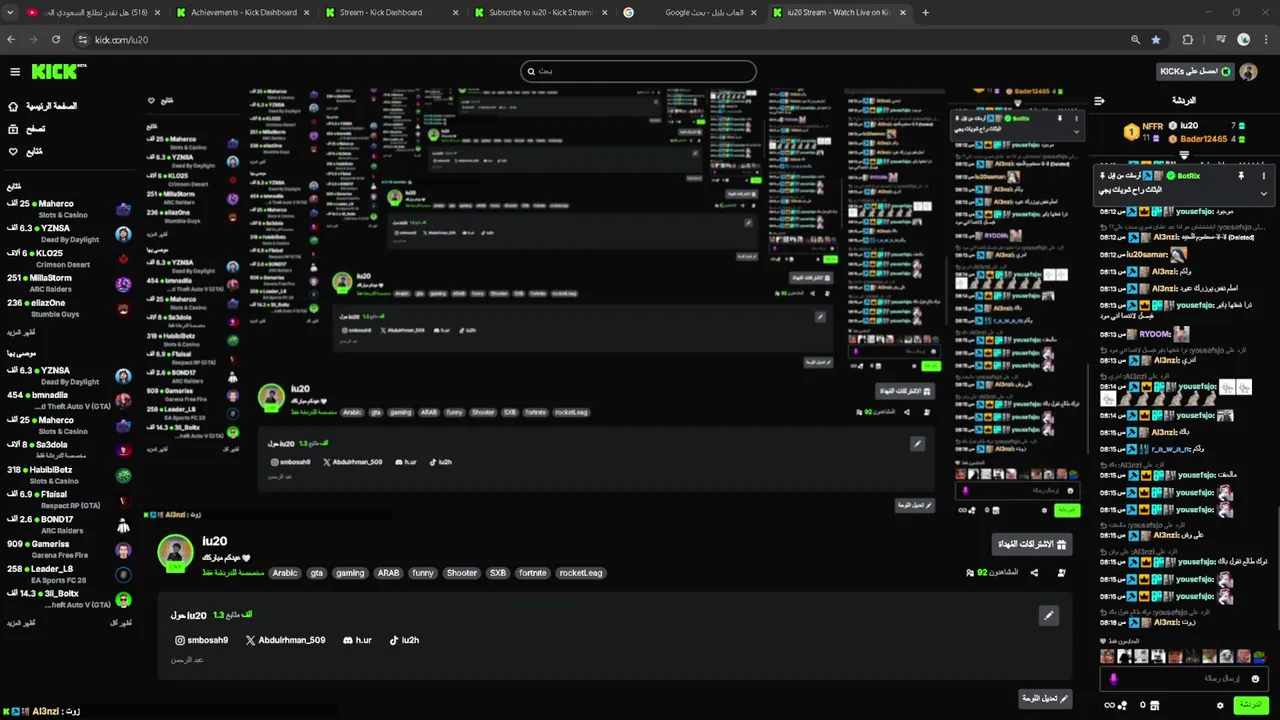Select the SXB tag
This screenshot has width=1280, height=720.
498,573
